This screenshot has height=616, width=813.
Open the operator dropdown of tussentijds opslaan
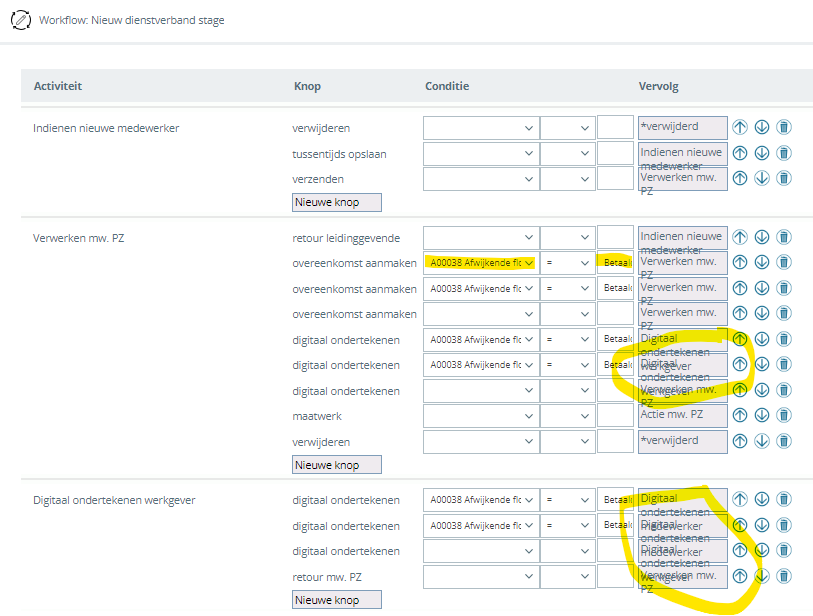click(567, 153)
